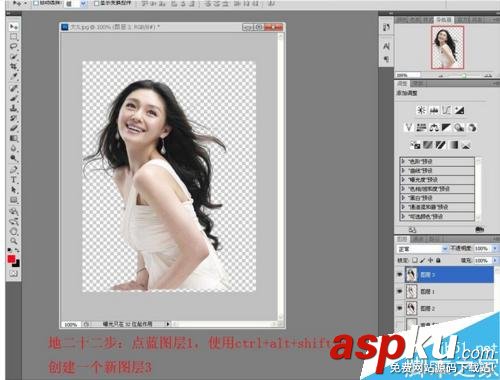
Task: Expand the "可选颜色"预设 preset group
Action: tap(403, 216)
